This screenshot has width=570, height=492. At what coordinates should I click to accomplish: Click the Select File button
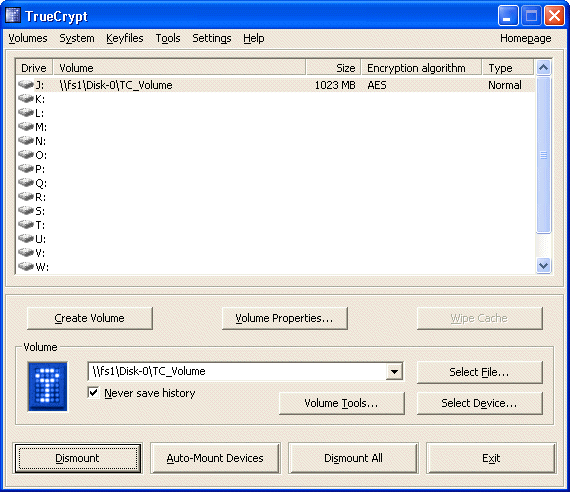[479, 372]
